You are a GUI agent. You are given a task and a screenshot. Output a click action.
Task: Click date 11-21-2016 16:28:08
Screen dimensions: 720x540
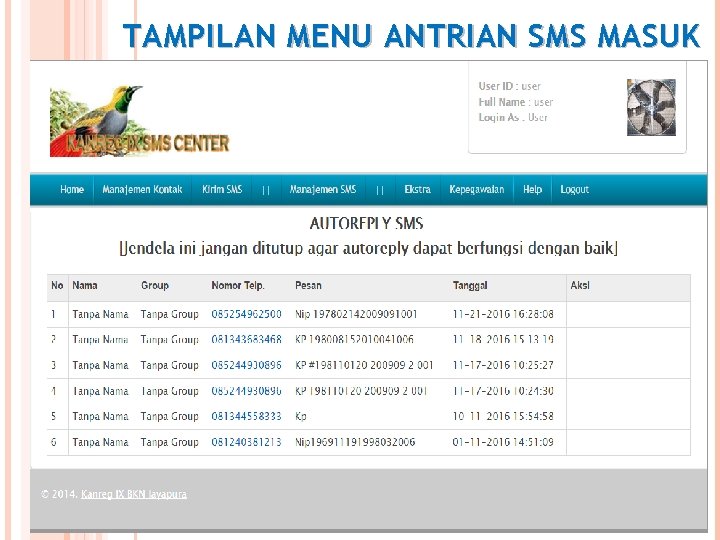click(x=503, y=314)
